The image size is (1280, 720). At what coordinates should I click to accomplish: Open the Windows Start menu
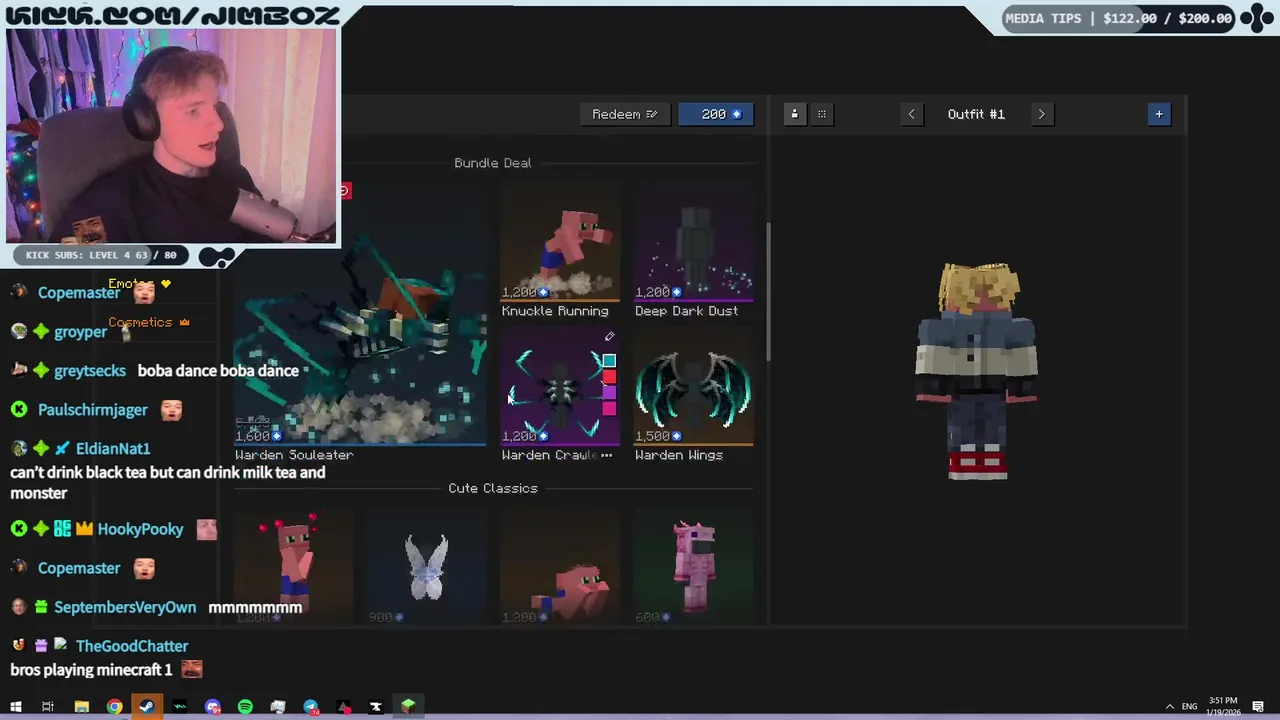pos(16,707)
